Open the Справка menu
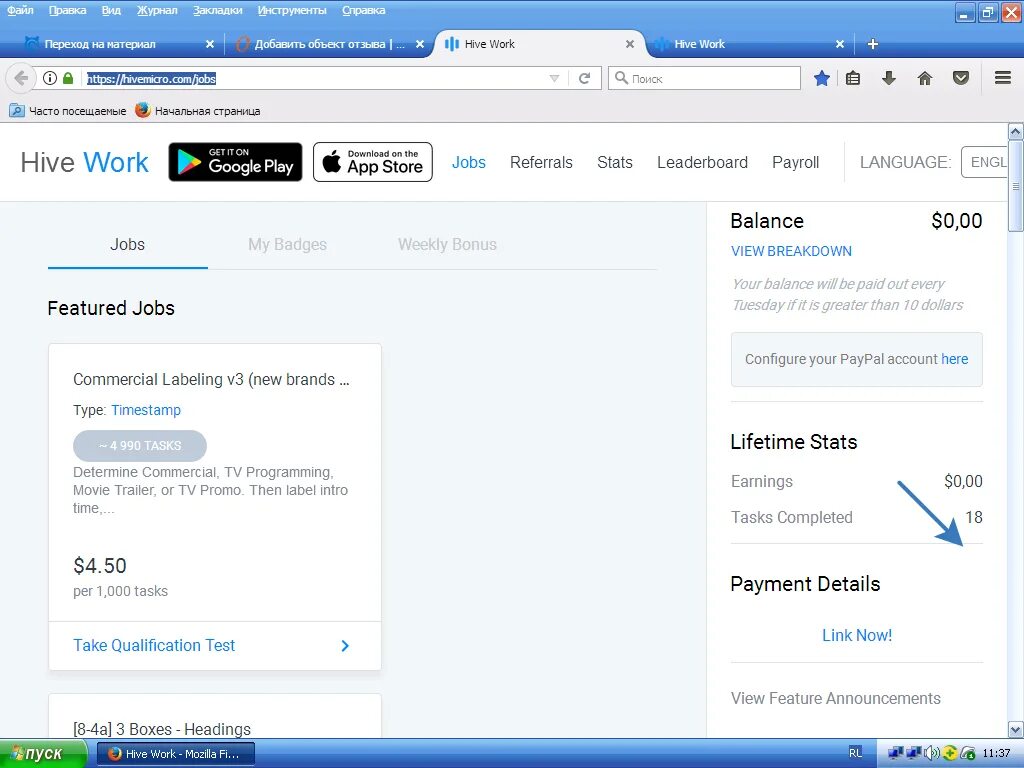Viewport: 1024px width, 768px height. point(364,10)
